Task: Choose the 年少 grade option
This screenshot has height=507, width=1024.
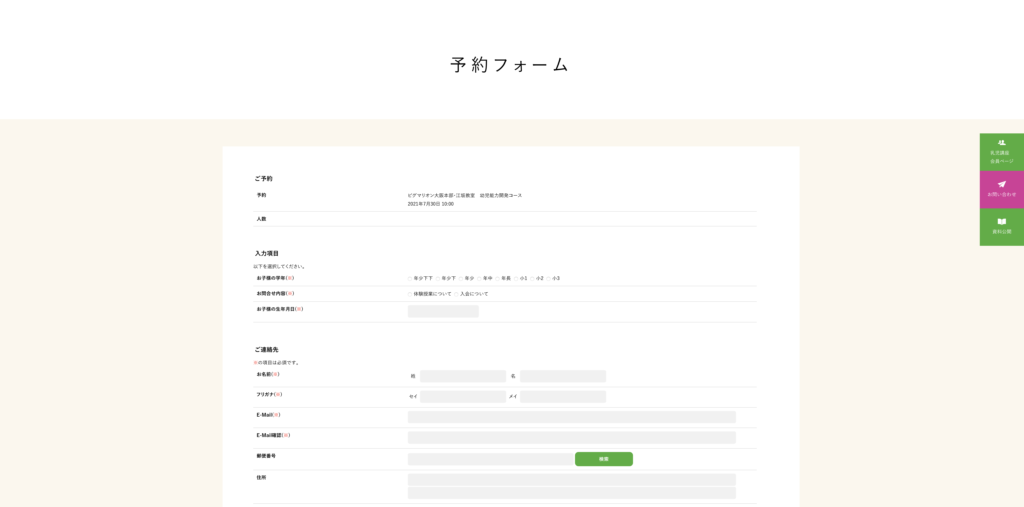Action: (461, 278)
